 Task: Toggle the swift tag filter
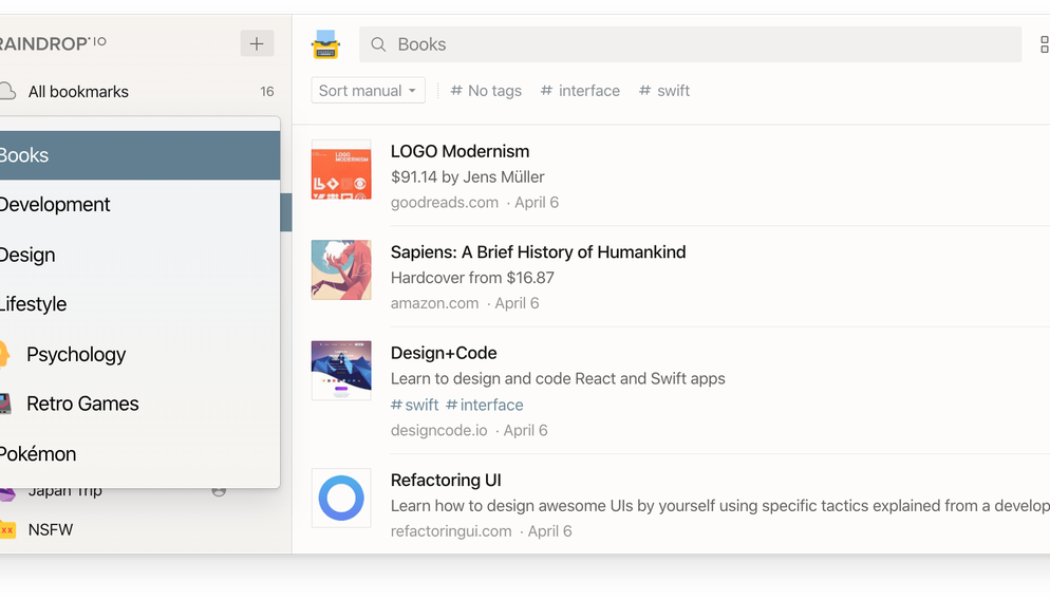(x=664, y=90)
